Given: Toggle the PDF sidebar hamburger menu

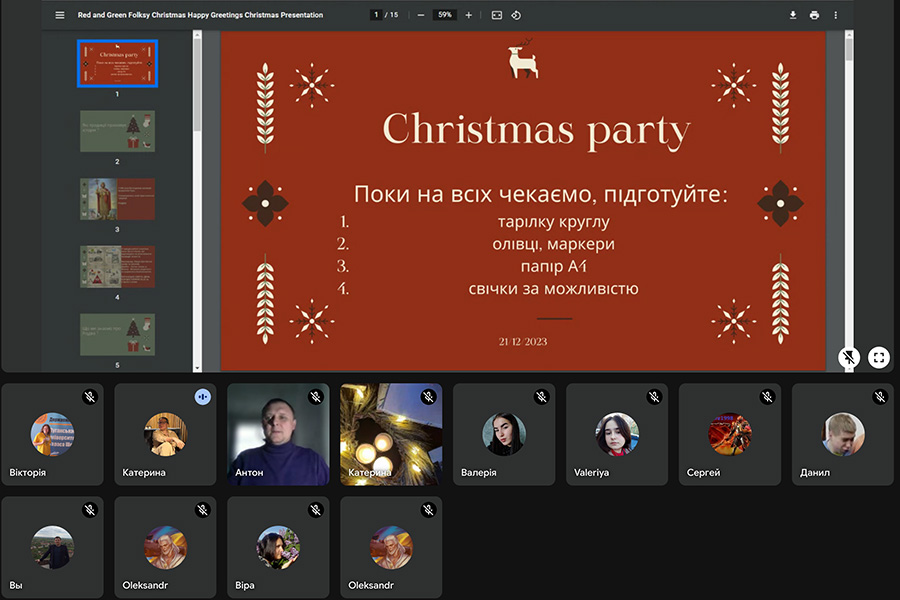Looking at the screenshot, I should coord(60,15).
